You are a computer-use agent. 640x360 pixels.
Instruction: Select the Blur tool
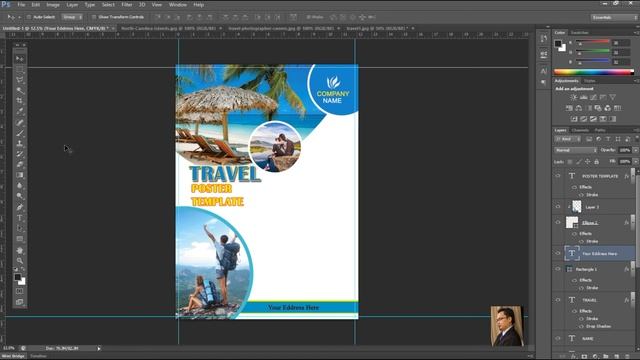[20, 186]
